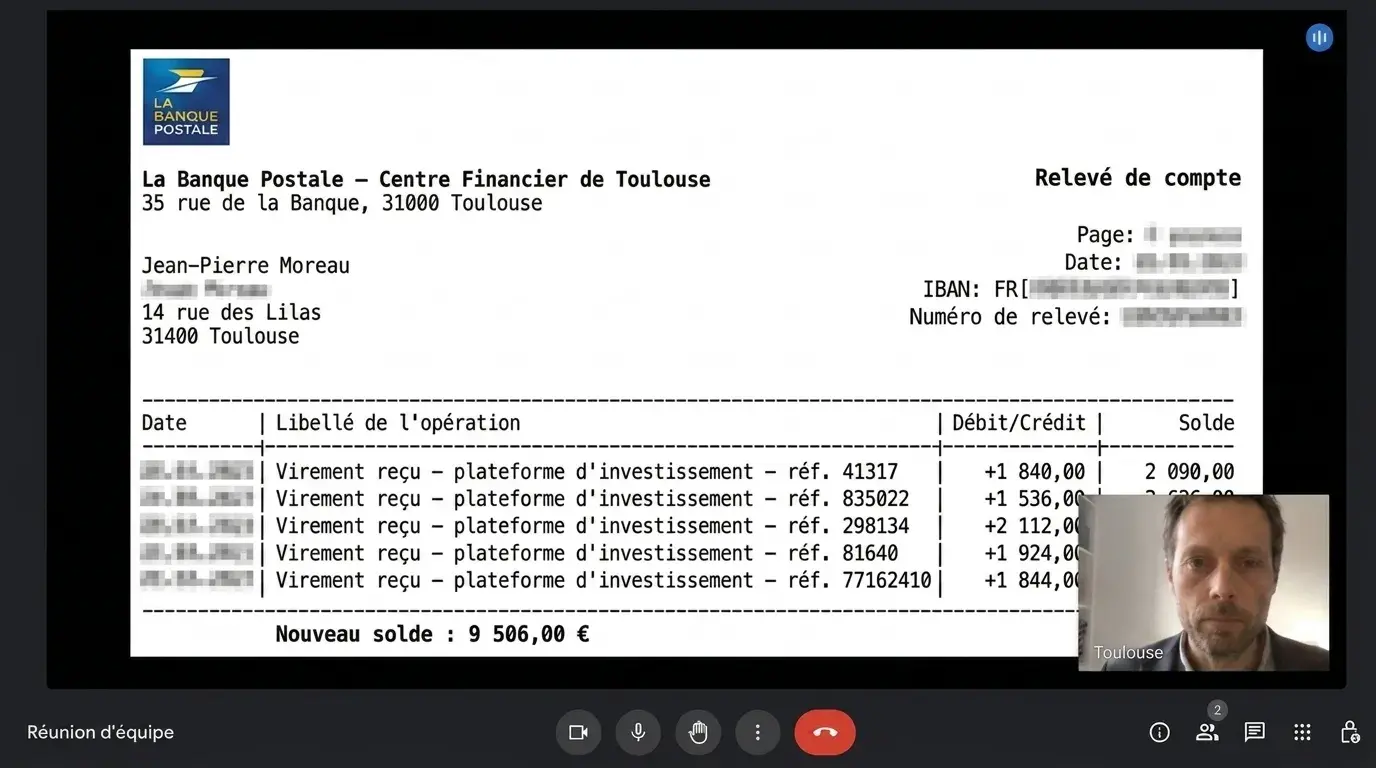Select the self-view video tile labeled Toulouse
Viewport: 1376px width, 768px height.
click(x=1204, y=582)
